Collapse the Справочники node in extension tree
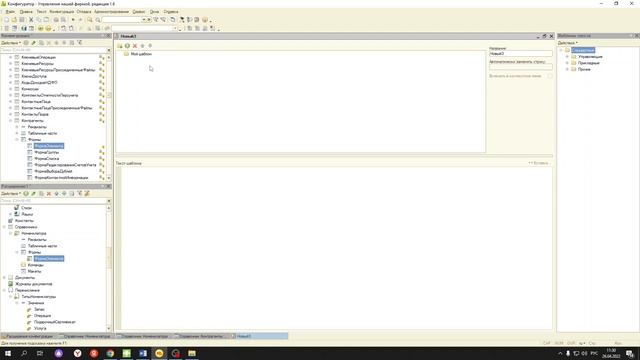640x360 pixels. 4,227
